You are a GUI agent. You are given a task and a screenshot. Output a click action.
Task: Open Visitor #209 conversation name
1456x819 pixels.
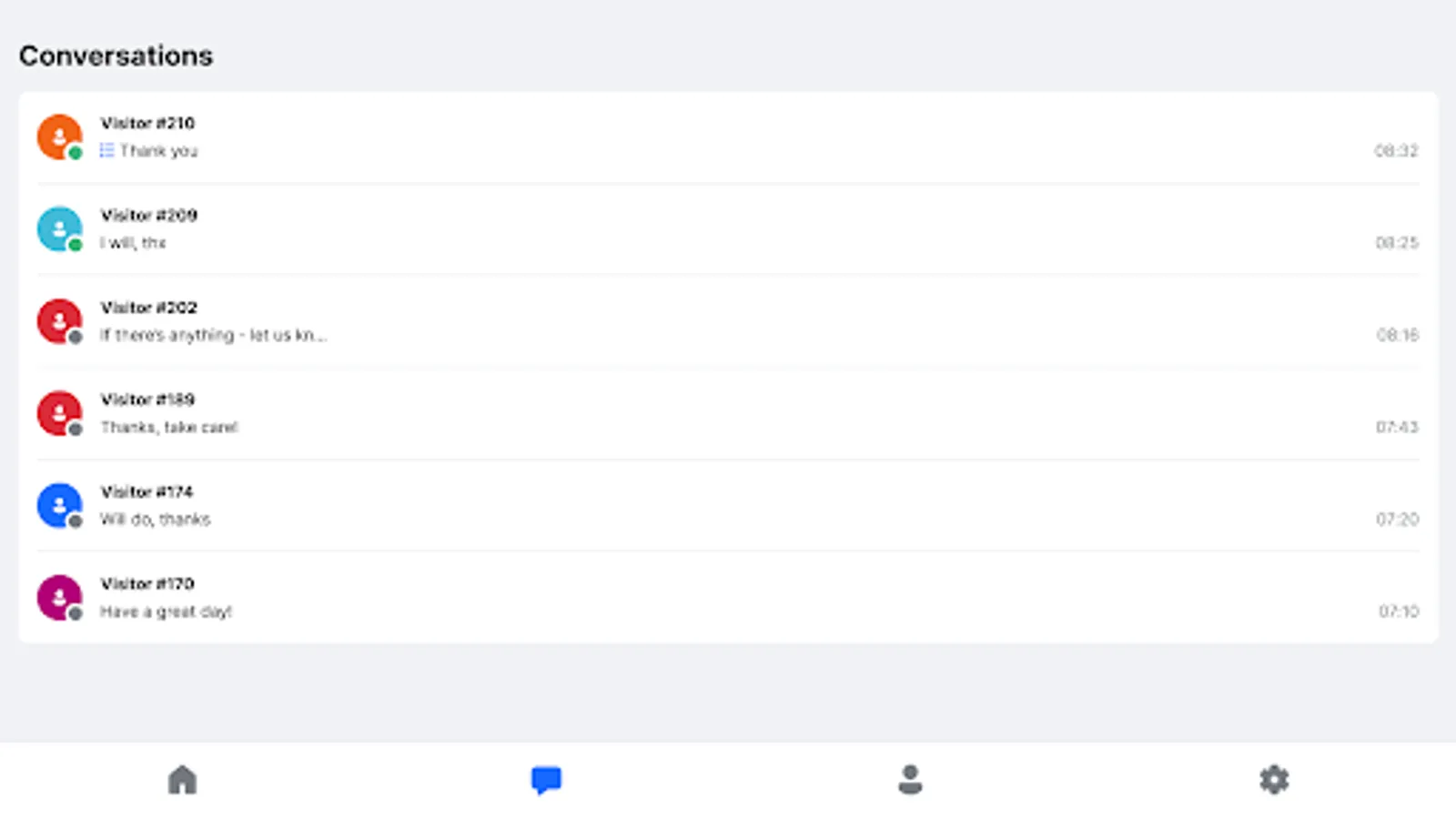(x=148, y=216)
